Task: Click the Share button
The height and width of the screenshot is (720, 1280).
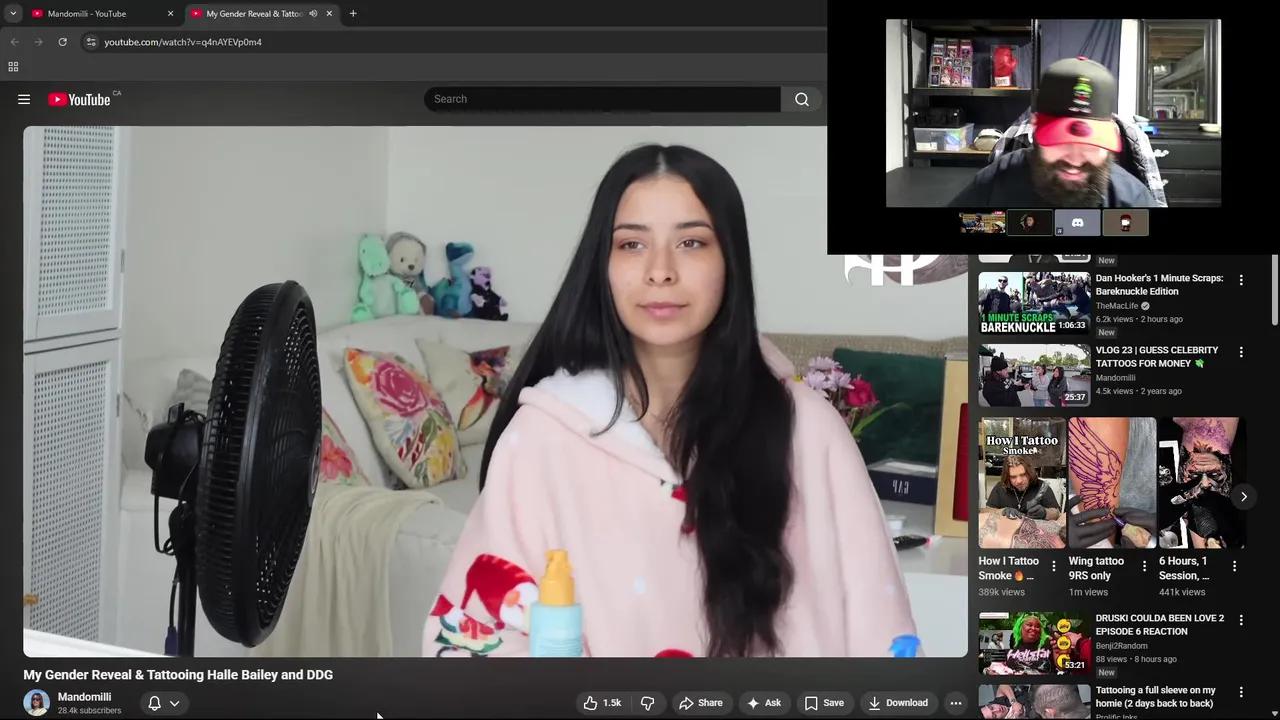Action: click(701, 703)
